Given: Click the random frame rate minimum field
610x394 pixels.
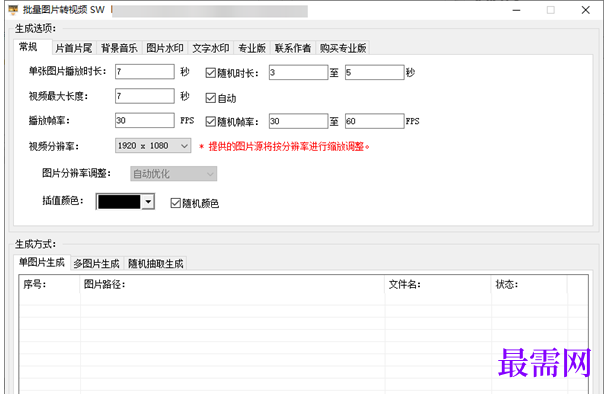Looking at the screenshot, I should click(x=298, y=121).
